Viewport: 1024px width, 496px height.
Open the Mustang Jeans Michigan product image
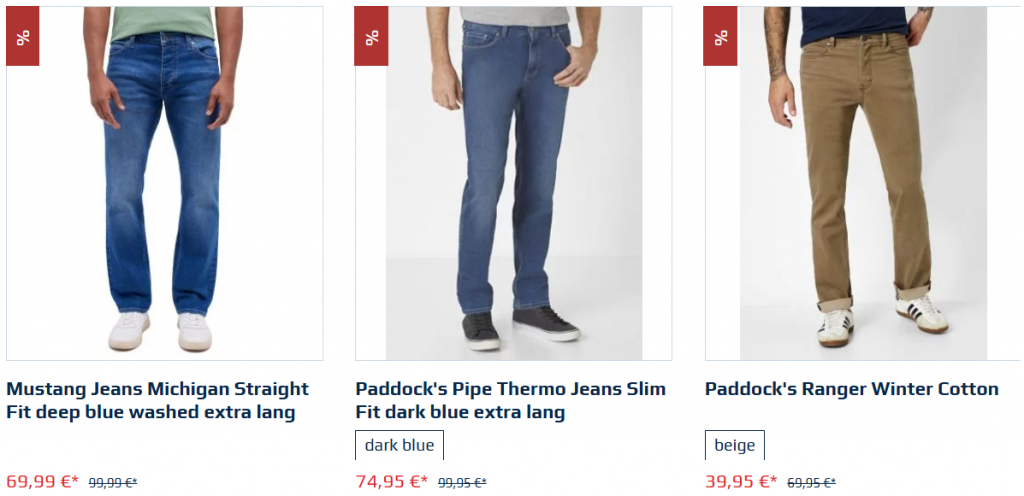tap(165, 183)
